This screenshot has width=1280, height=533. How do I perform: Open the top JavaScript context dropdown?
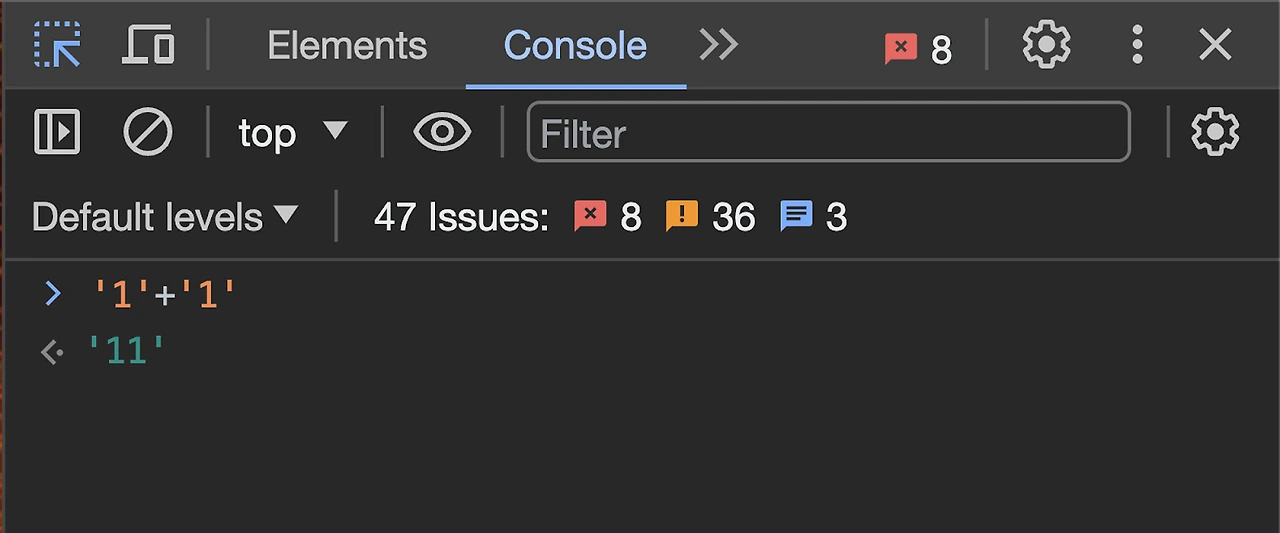(292, 132)
